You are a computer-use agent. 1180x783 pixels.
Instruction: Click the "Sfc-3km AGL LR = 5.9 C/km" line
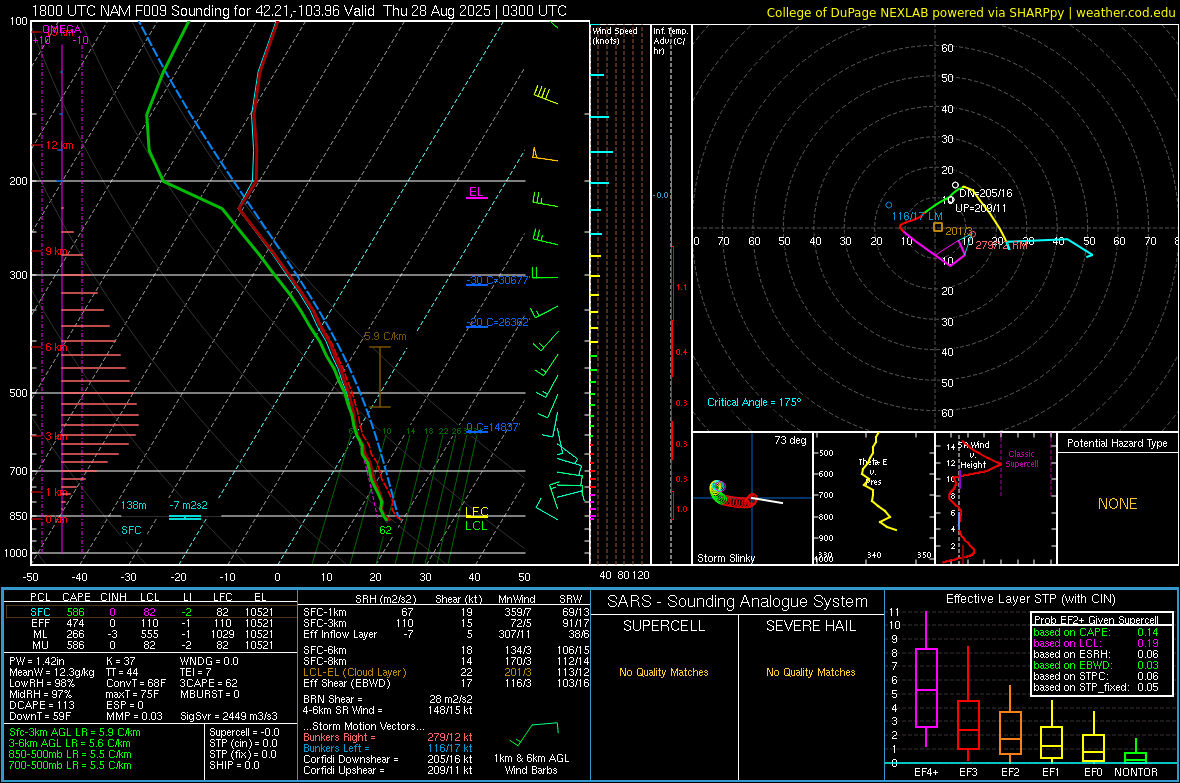(x=75, y=732)
